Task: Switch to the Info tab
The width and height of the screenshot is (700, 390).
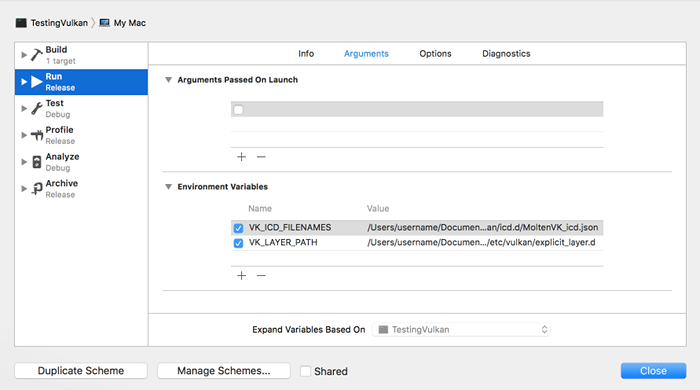Action: point(306,54)
